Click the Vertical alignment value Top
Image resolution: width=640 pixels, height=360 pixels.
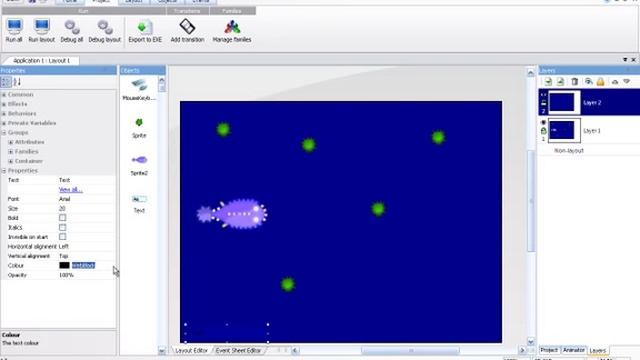click(63, 256)
